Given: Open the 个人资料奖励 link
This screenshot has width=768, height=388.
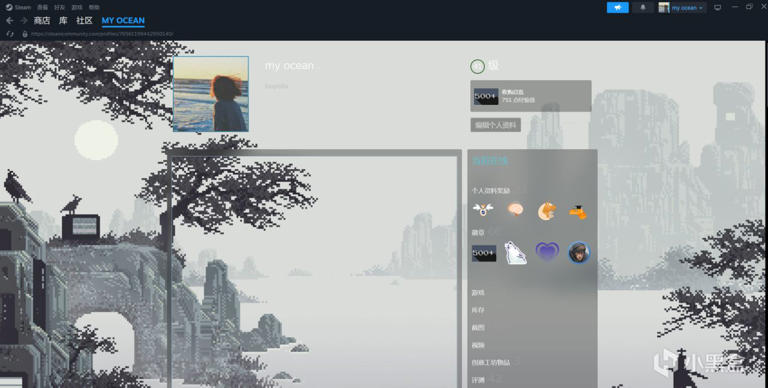Looking at the screenshot, I should click(491, 191).
